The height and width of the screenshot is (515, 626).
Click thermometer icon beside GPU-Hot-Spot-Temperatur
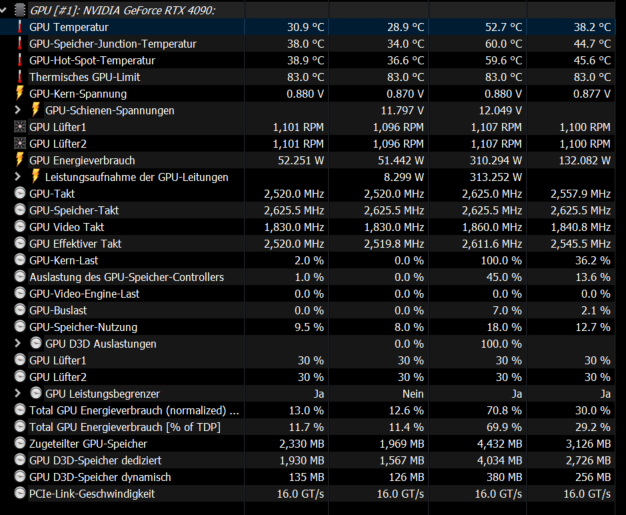click(20, 60)
